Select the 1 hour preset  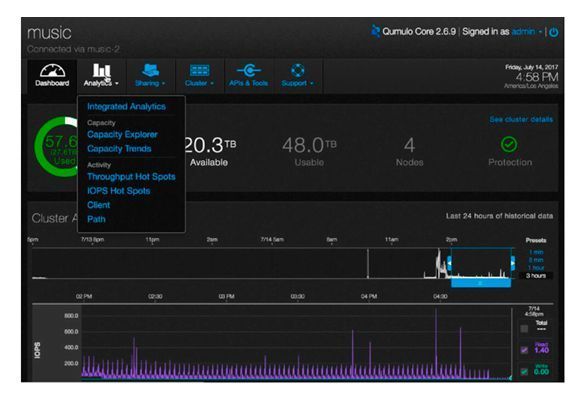536,268
